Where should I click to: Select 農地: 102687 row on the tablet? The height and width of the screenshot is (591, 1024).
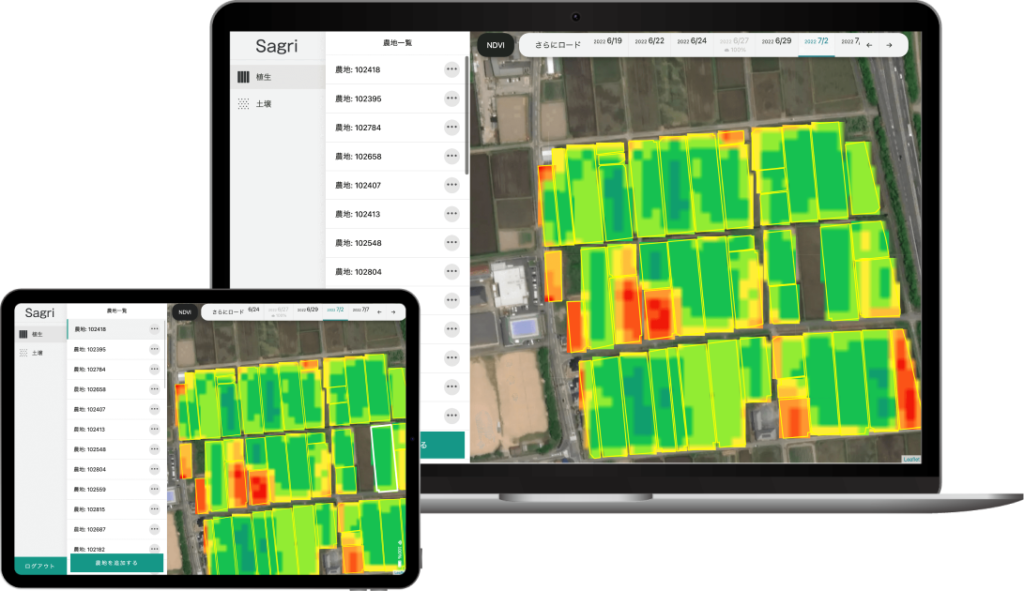point(116,529)
